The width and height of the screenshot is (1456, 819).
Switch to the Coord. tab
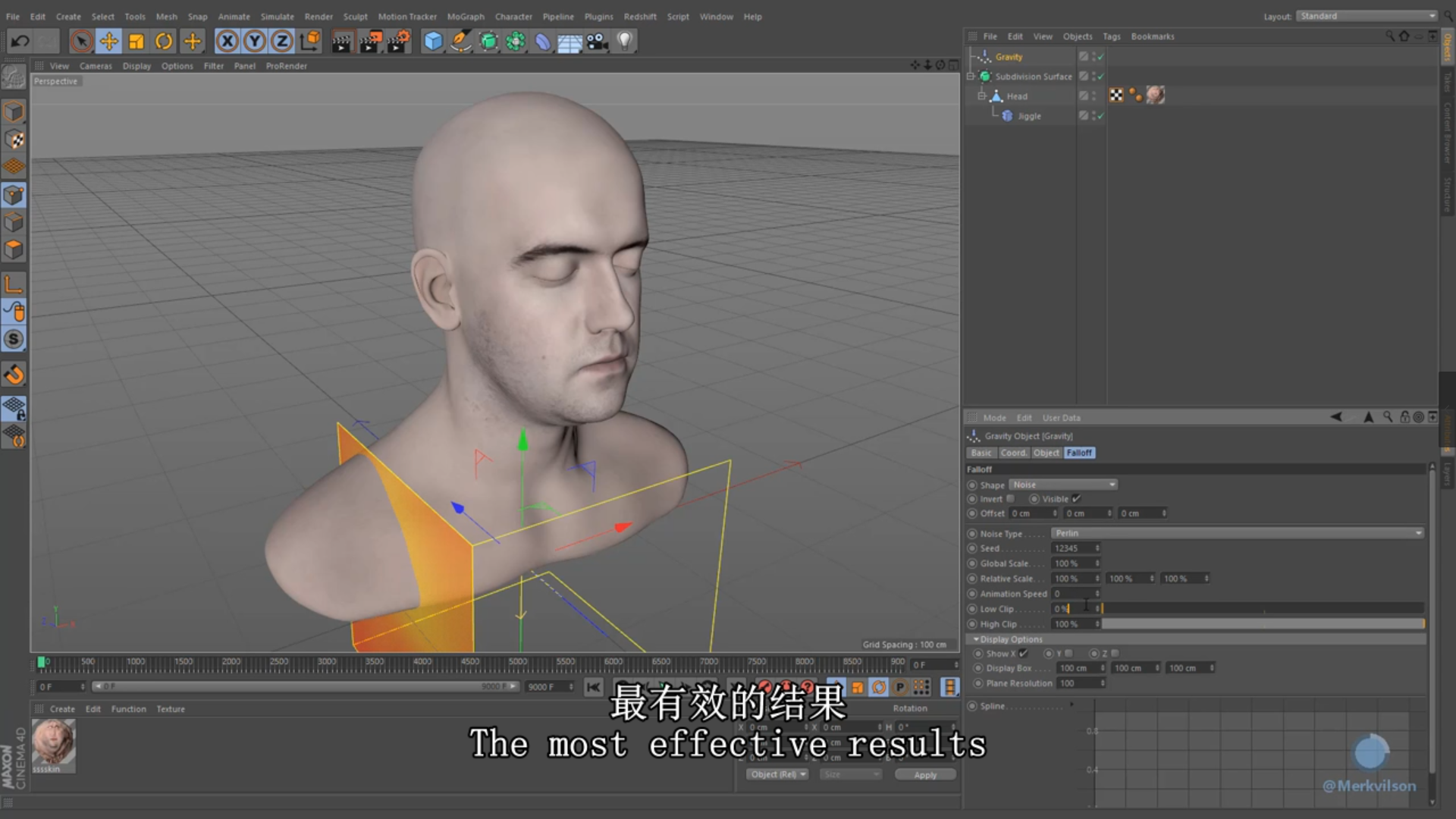(1013, 453)
